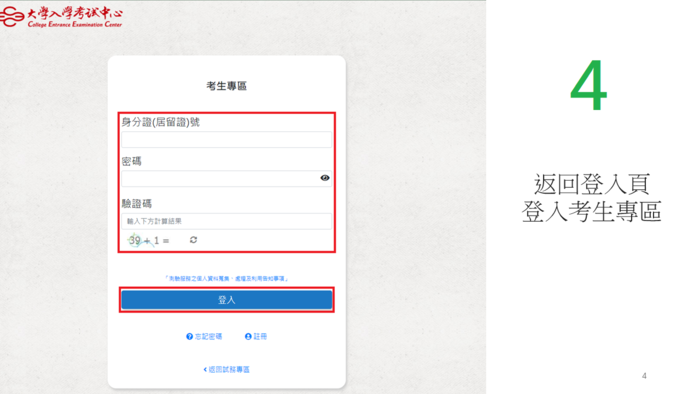The width and height of the screenshot is (700, 394).
Task: Click the 身分證(居留證)號 label
Action: click(161, 122)
